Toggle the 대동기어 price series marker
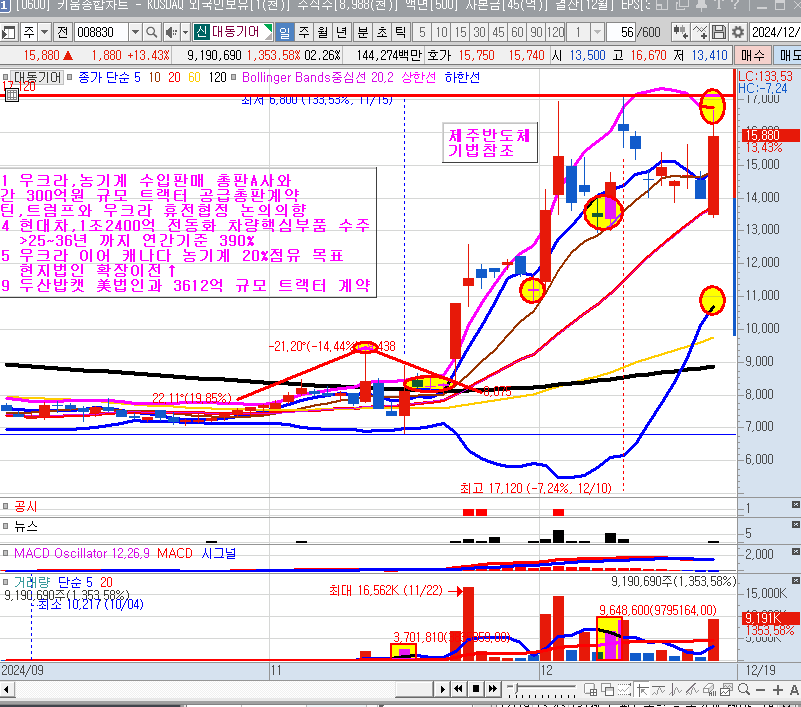Viewport: 801px width, 707px height. 7,76
